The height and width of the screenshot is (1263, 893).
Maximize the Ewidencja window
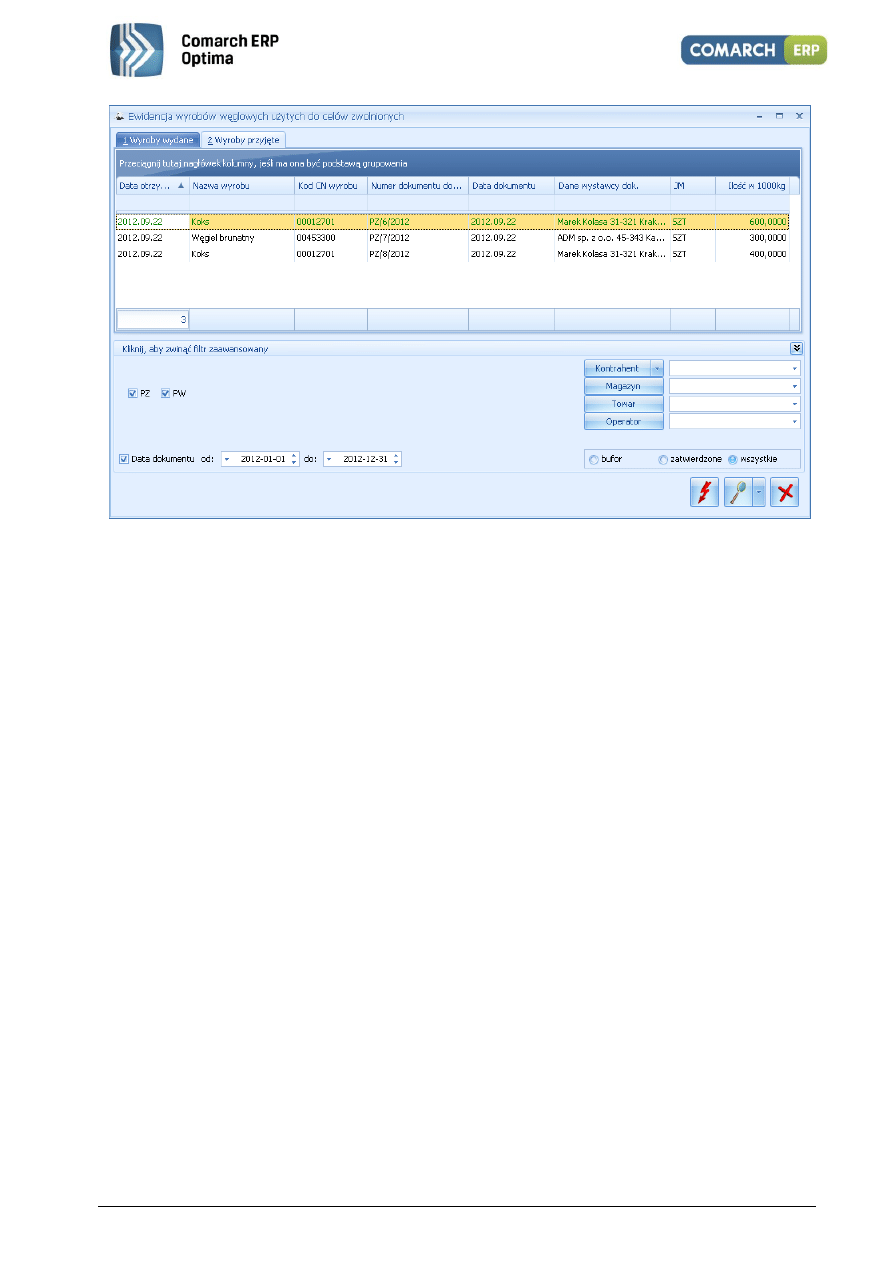(x=779, y=116)
